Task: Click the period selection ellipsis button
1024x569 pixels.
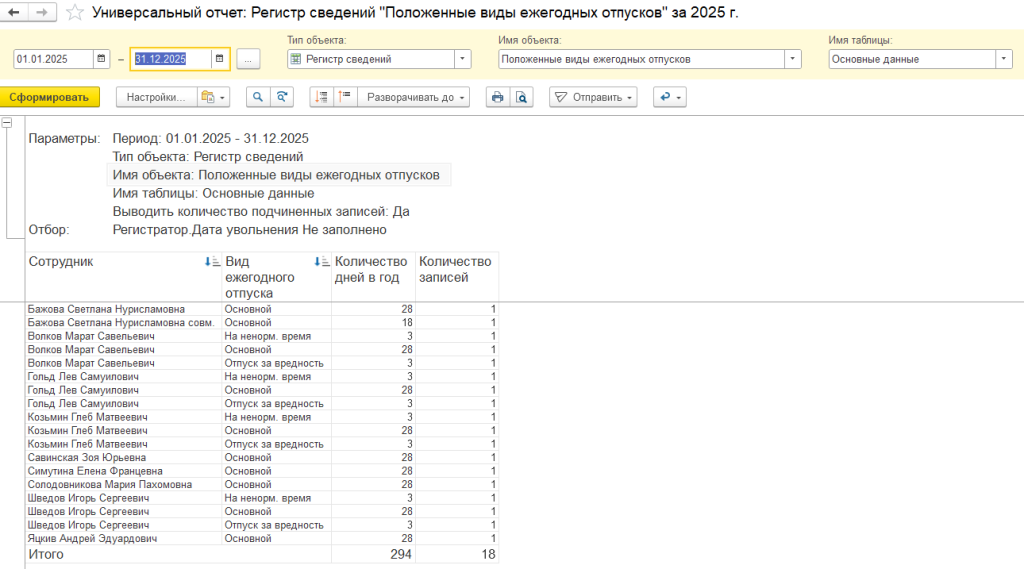Action: point(249,59)
